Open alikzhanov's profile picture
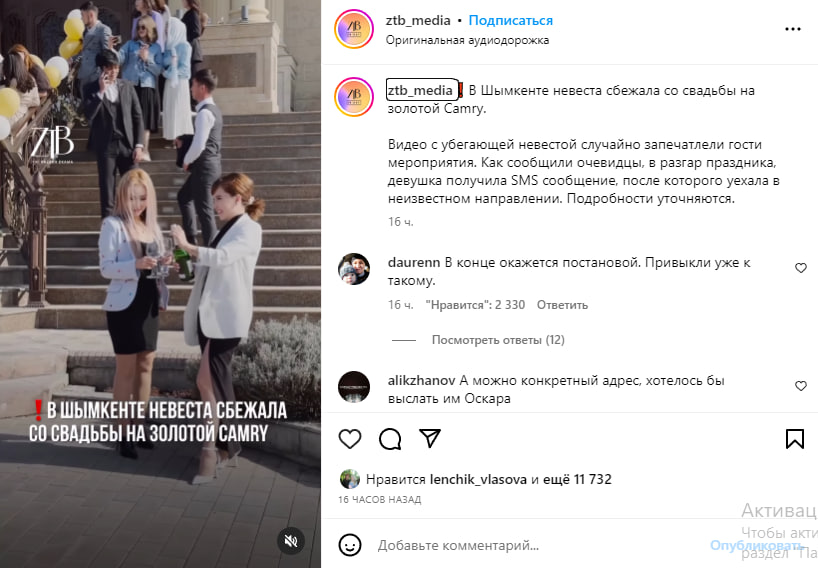The height and width of the screenshot is (568, 818). tap(354, 387)
